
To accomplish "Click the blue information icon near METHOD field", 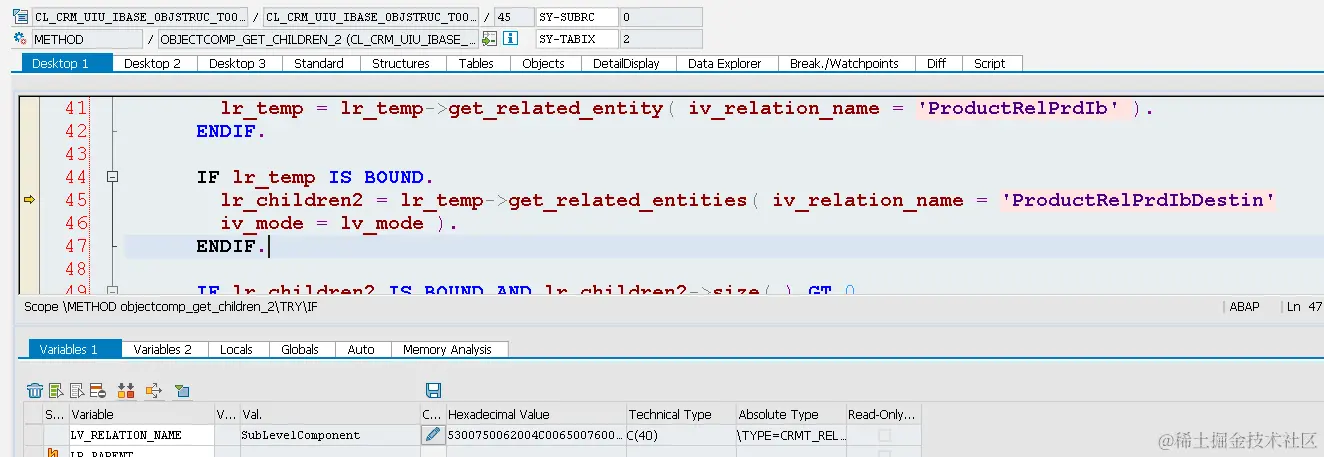I will (x=510, y=39).
